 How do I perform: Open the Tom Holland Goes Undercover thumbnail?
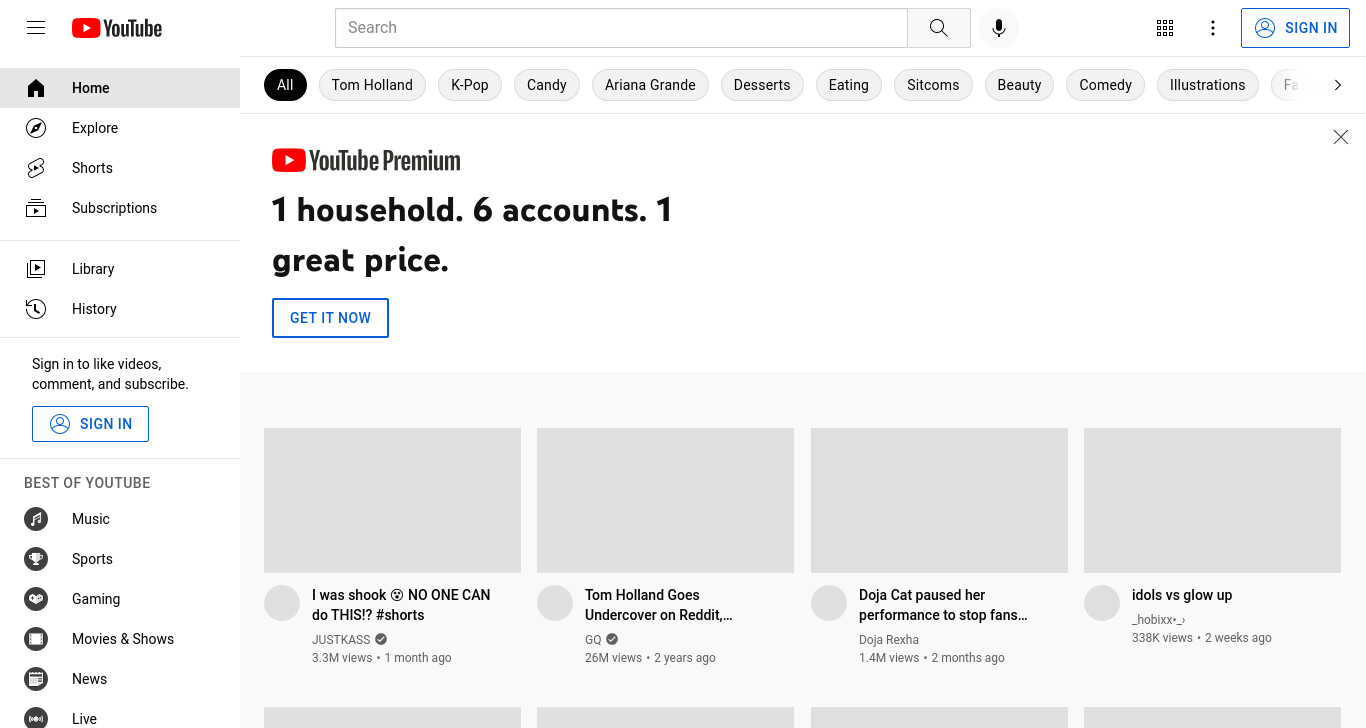point(665,500)
